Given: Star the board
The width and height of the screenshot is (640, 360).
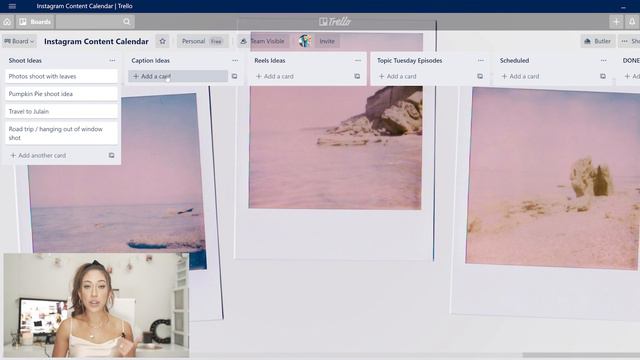Looking at the screenshot, I should click(x=162, y=41).
